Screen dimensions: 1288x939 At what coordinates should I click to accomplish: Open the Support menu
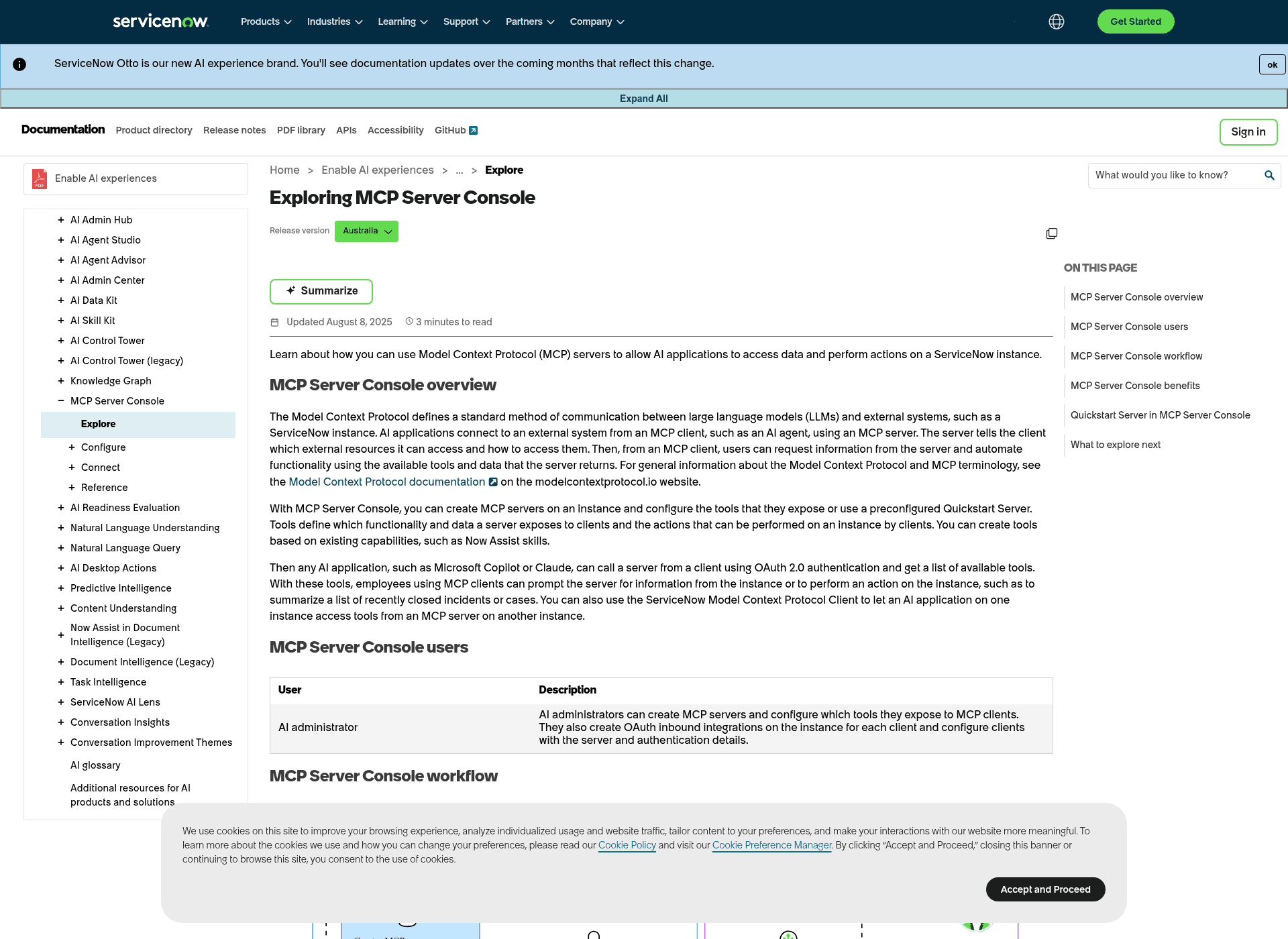coord(466,21)
